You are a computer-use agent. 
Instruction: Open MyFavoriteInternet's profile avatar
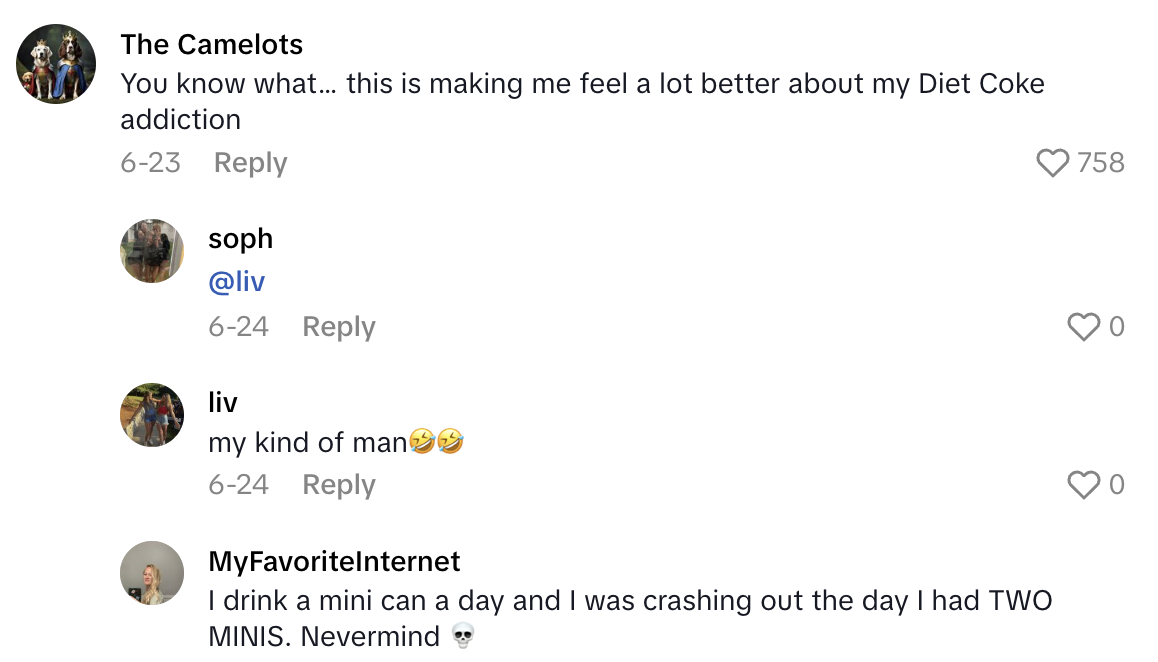pos(152,573)
